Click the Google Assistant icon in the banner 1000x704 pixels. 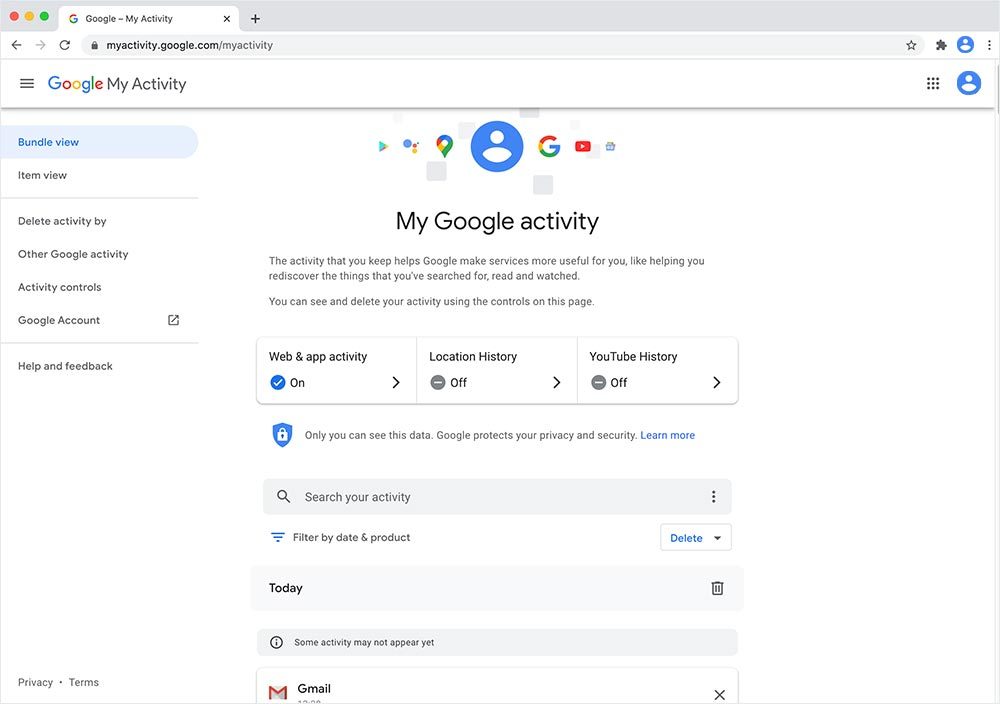(x=411, y=145)
